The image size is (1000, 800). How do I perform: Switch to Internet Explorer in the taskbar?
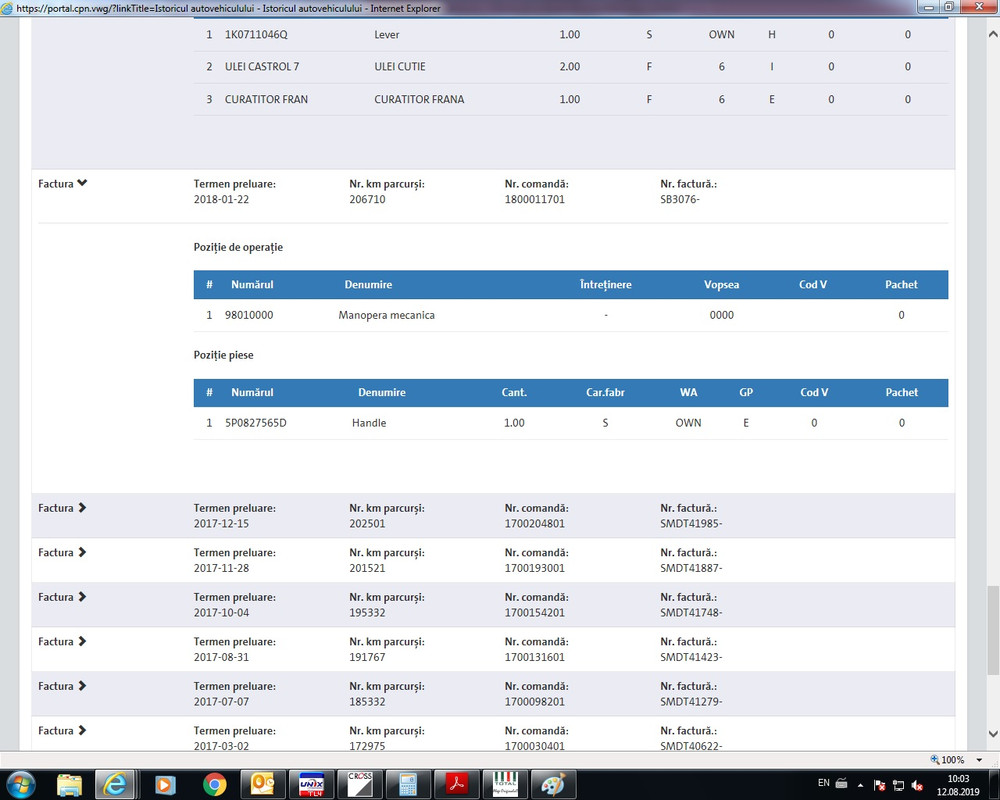(115, 784)
